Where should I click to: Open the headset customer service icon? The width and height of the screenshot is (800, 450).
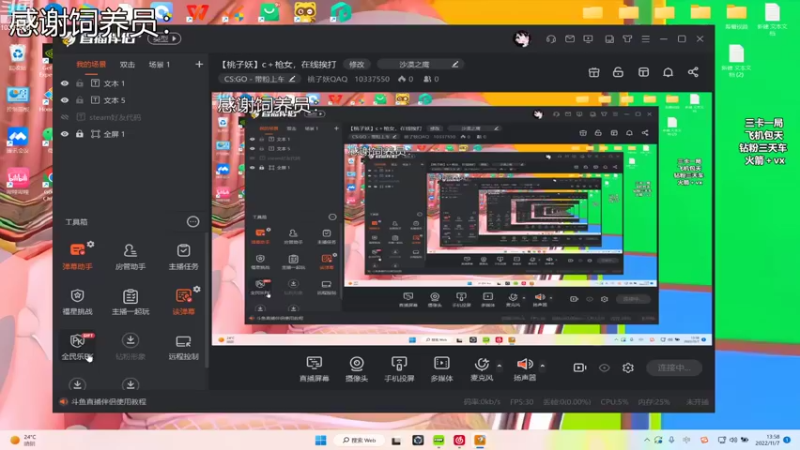coord(551,39)
